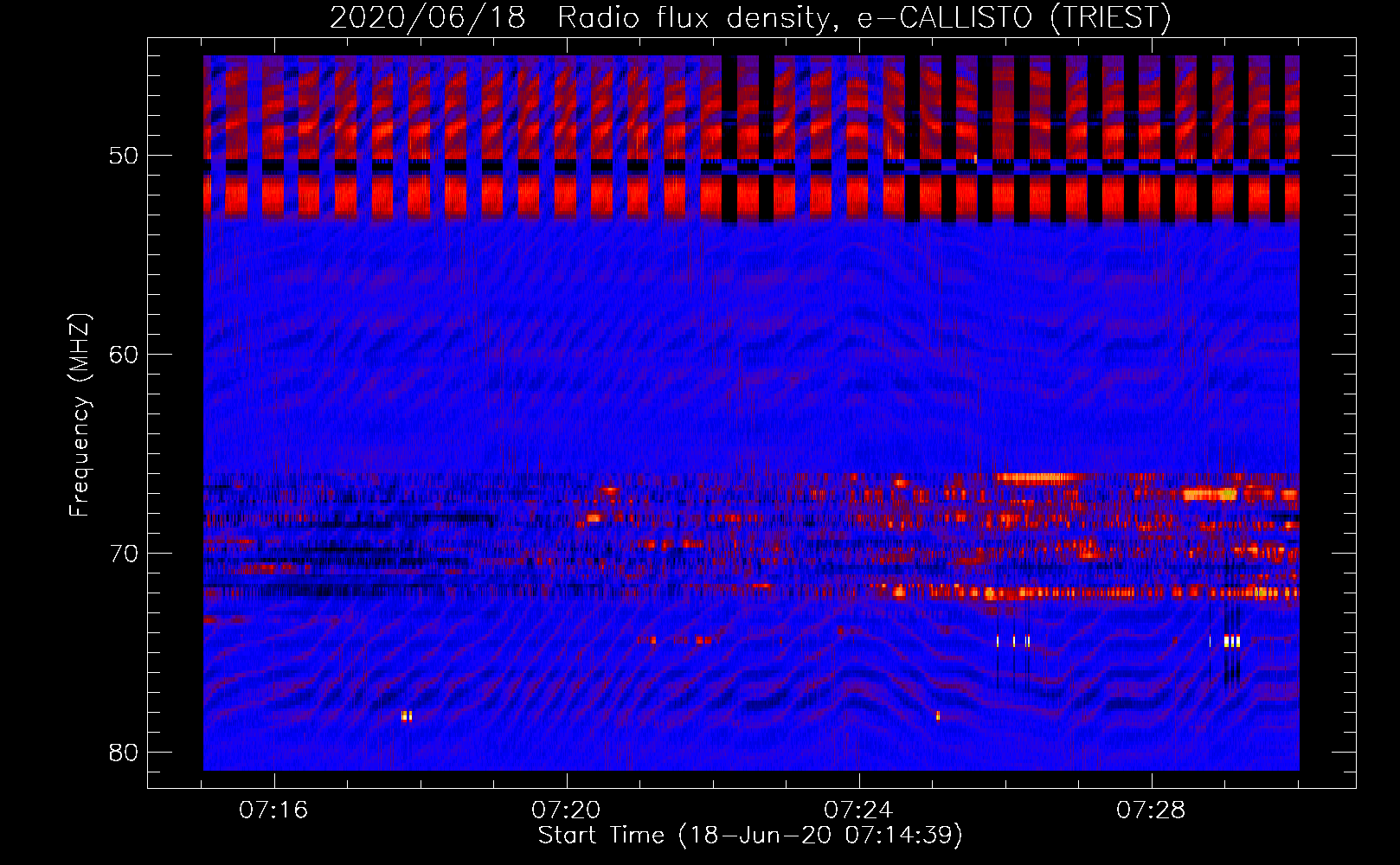Click the 'Frequency (MHZ)' axis label

click(80, 415)
